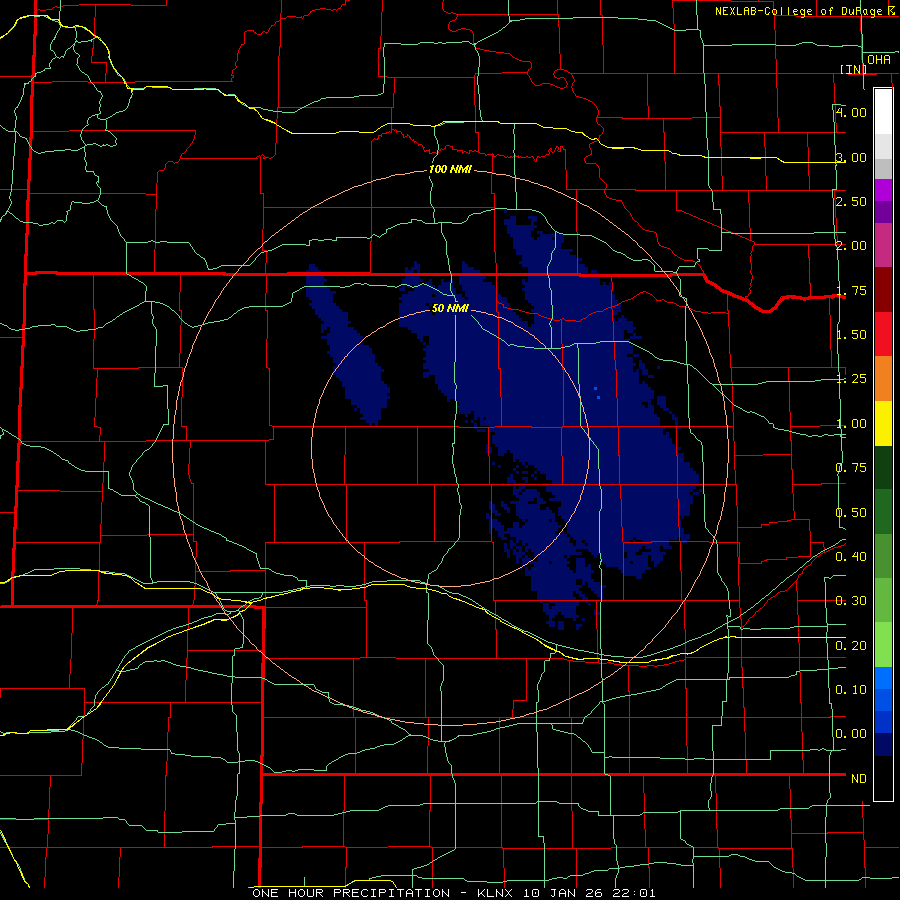The image size is (900, 900).
Task: Click the 1.50 legend value
Action: [x=851, y=335]
